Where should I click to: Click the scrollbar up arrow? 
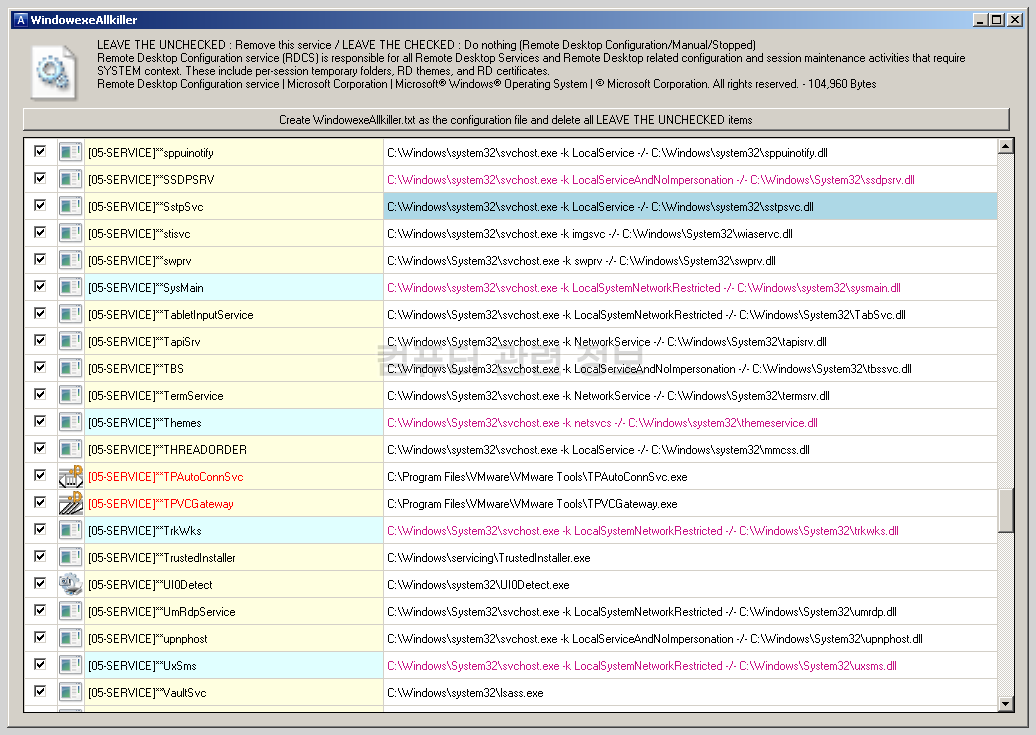point(1006,146)
